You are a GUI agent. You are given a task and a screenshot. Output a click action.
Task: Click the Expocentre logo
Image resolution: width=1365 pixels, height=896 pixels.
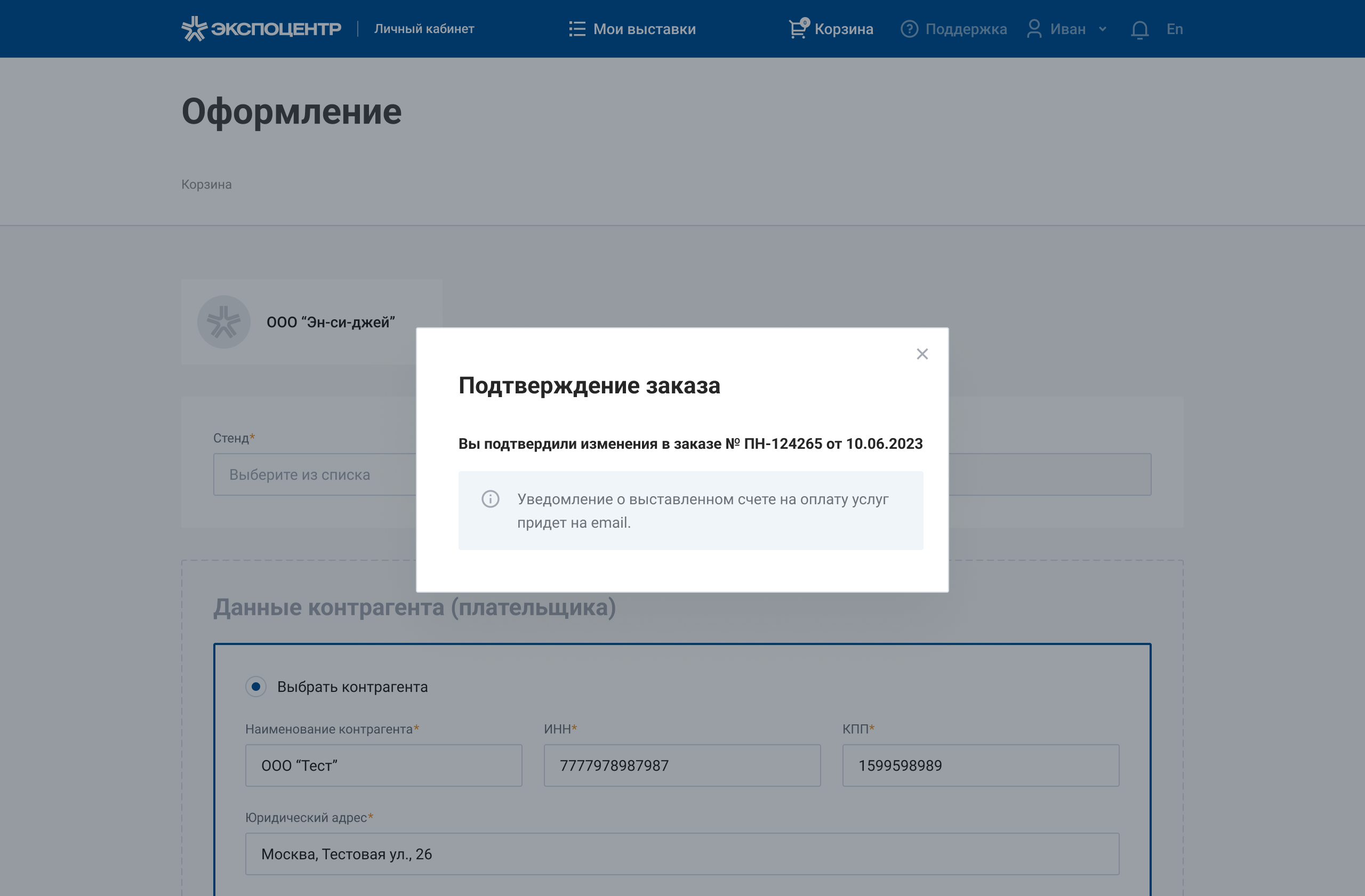pyautogui.click(x=261, y=29)
